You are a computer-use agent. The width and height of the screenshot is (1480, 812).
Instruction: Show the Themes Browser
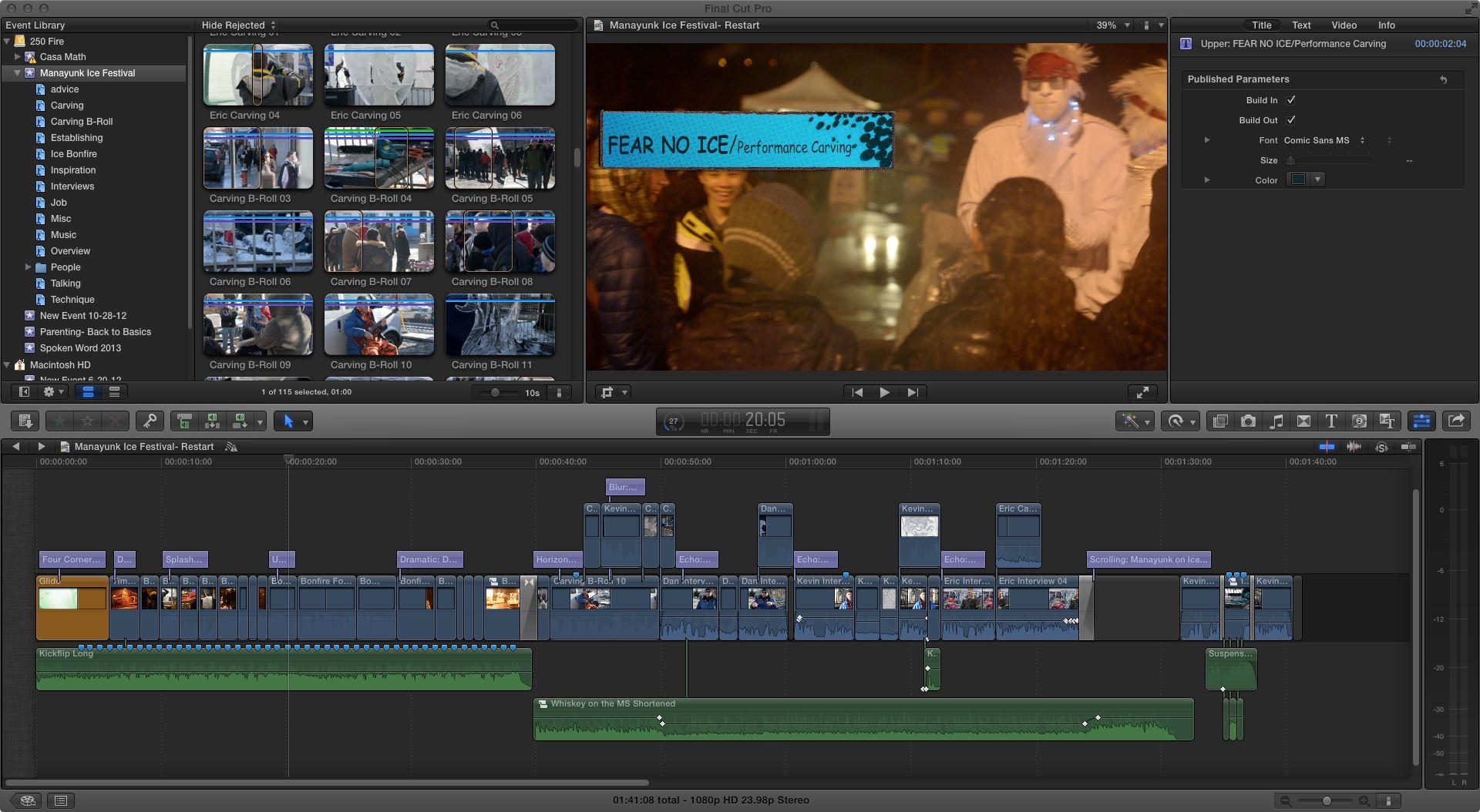(1387, 421)
